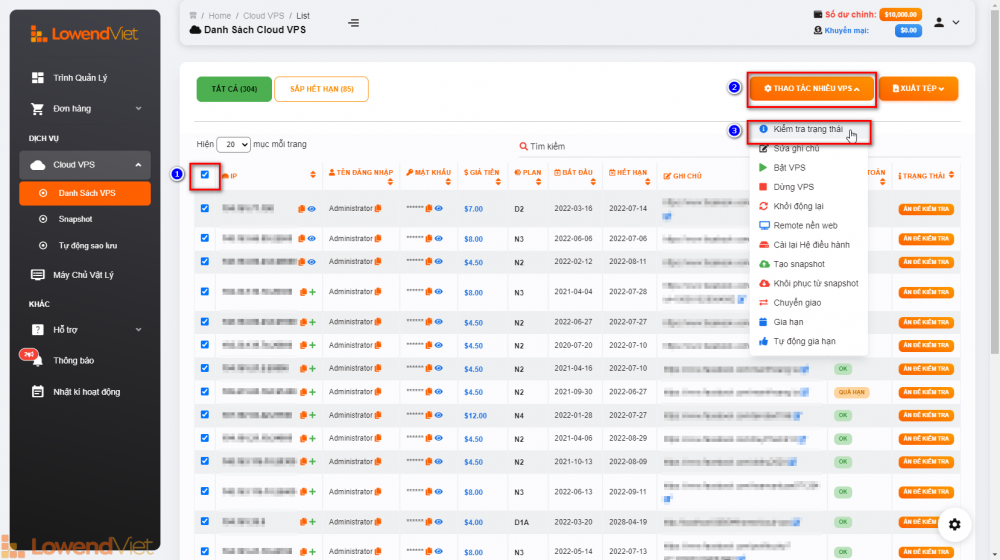Image resolution: width=1000 pixels, height=560 pixels.
Task: Collapse the Cloud VPS chevron
Action: 138,165
